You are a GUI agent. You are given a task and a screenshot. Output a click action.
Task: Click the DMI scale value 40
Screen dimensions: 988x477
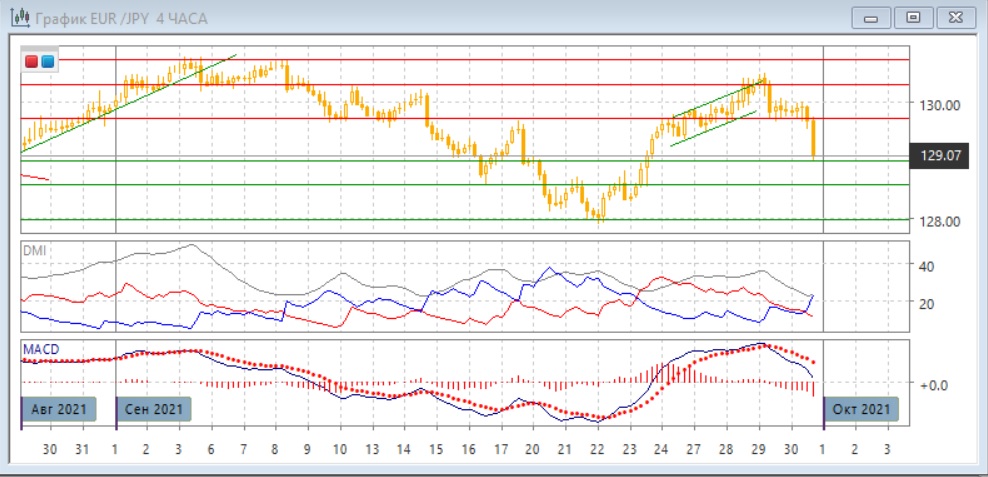[926, 266]
